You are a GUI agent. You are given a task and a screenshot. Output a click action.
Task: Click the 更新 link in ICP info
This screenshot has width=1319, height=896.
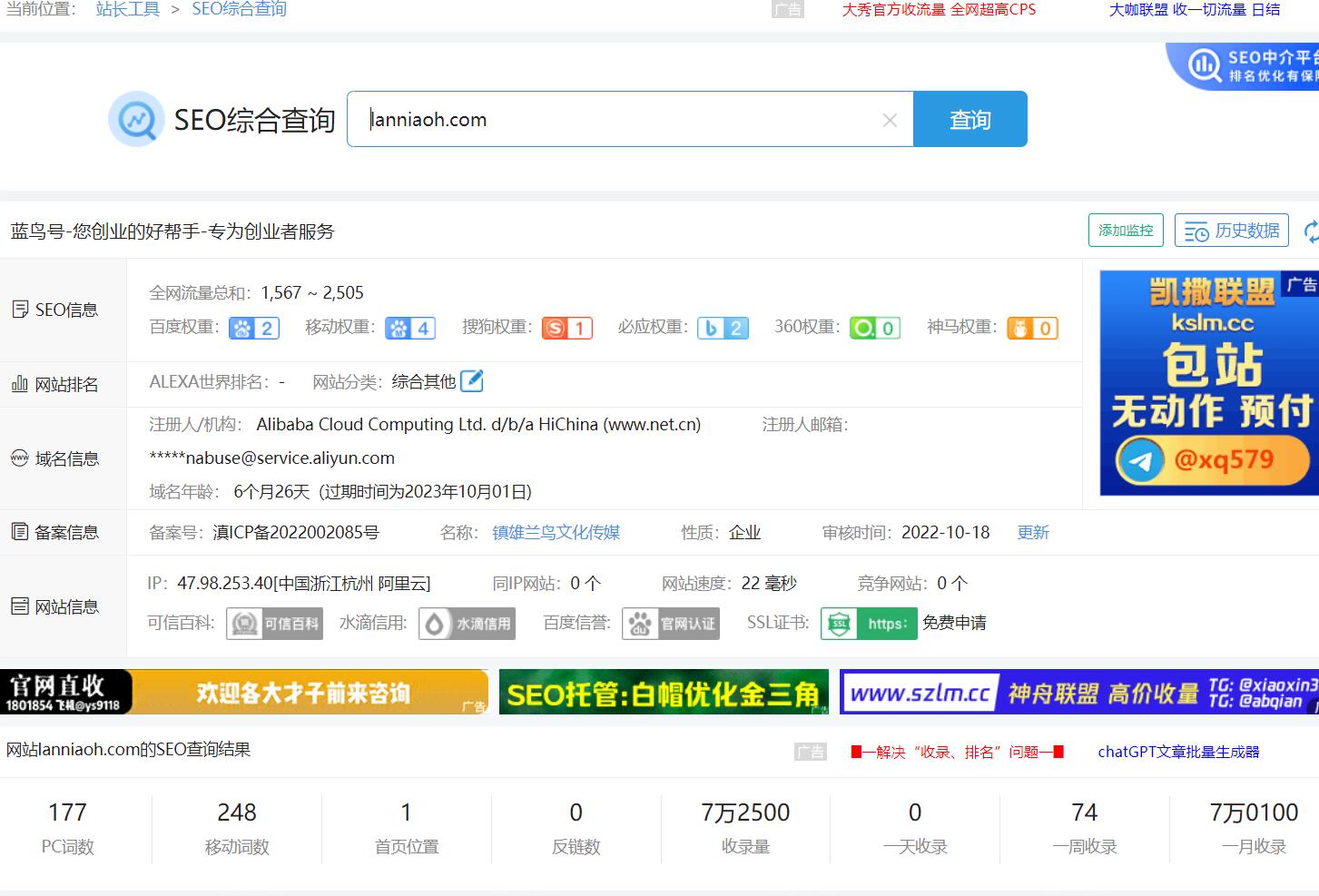click(1033, 533)
